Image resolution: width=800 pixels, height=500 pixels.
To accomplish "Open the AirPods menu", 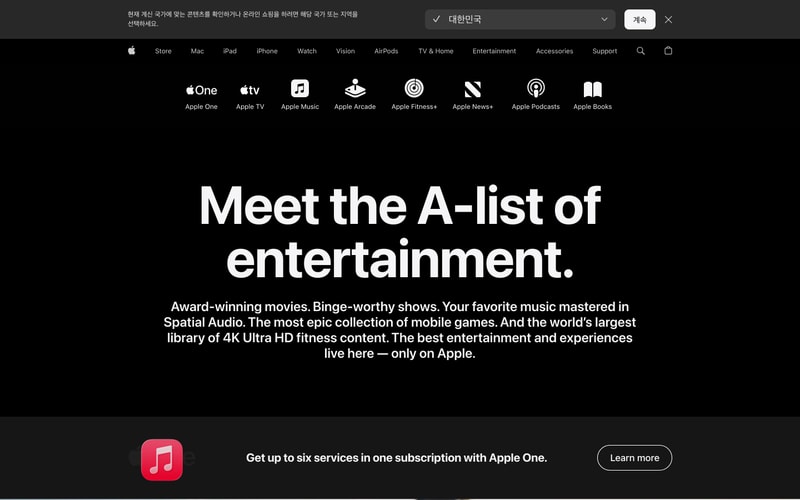I will pyautogui.click(x=386, y=51).
